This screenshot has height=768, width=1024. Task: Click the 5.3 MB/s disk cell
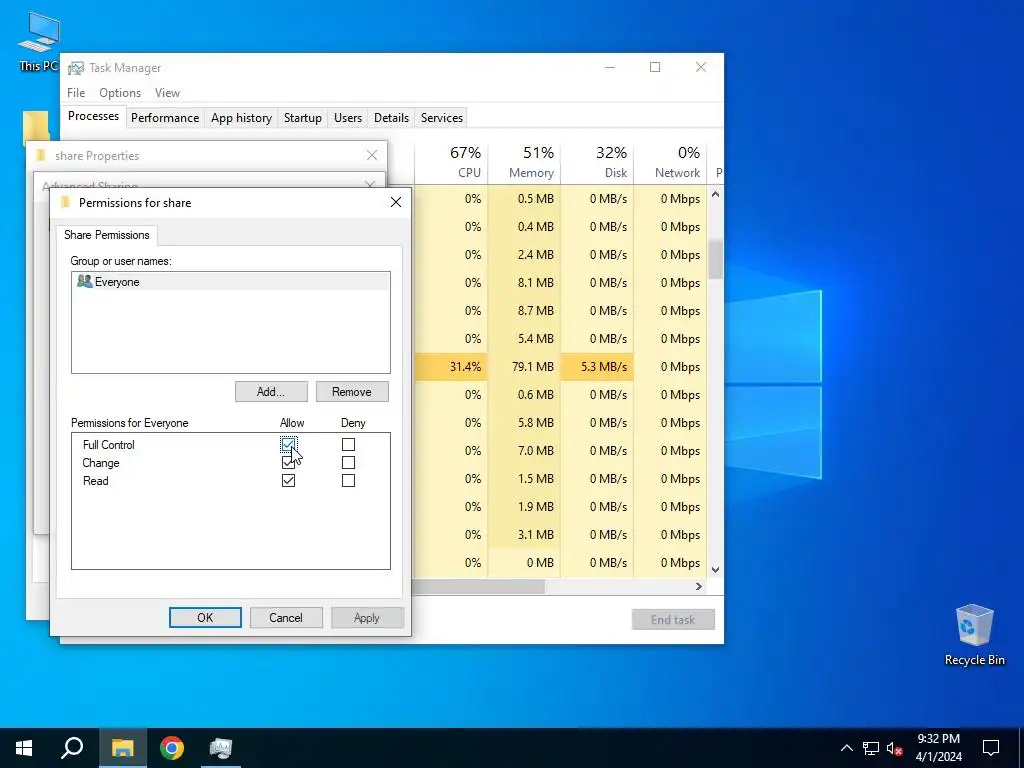(x=598, y=366)
